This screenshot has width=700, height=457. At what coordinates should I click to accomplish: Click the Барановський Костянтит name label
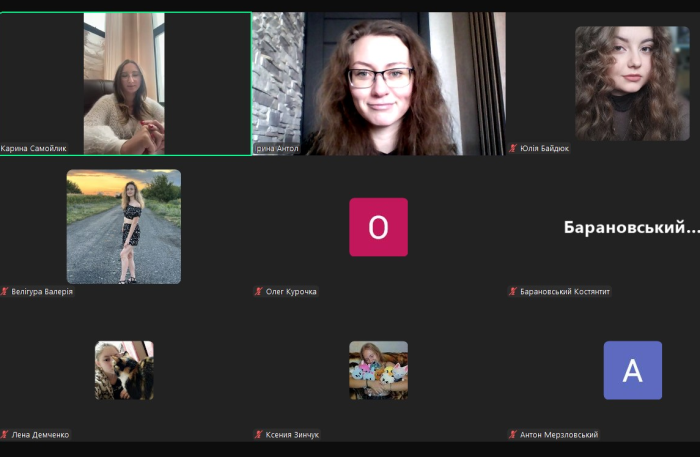click(565, 292)
